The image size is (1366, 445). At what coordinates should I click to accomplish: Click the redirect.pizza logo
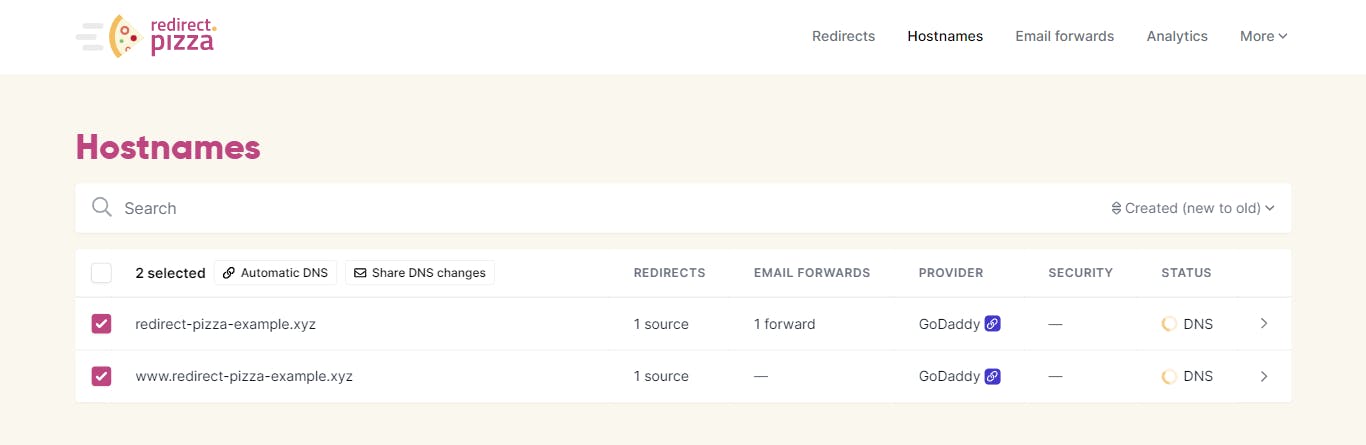(x=146, y=36)
